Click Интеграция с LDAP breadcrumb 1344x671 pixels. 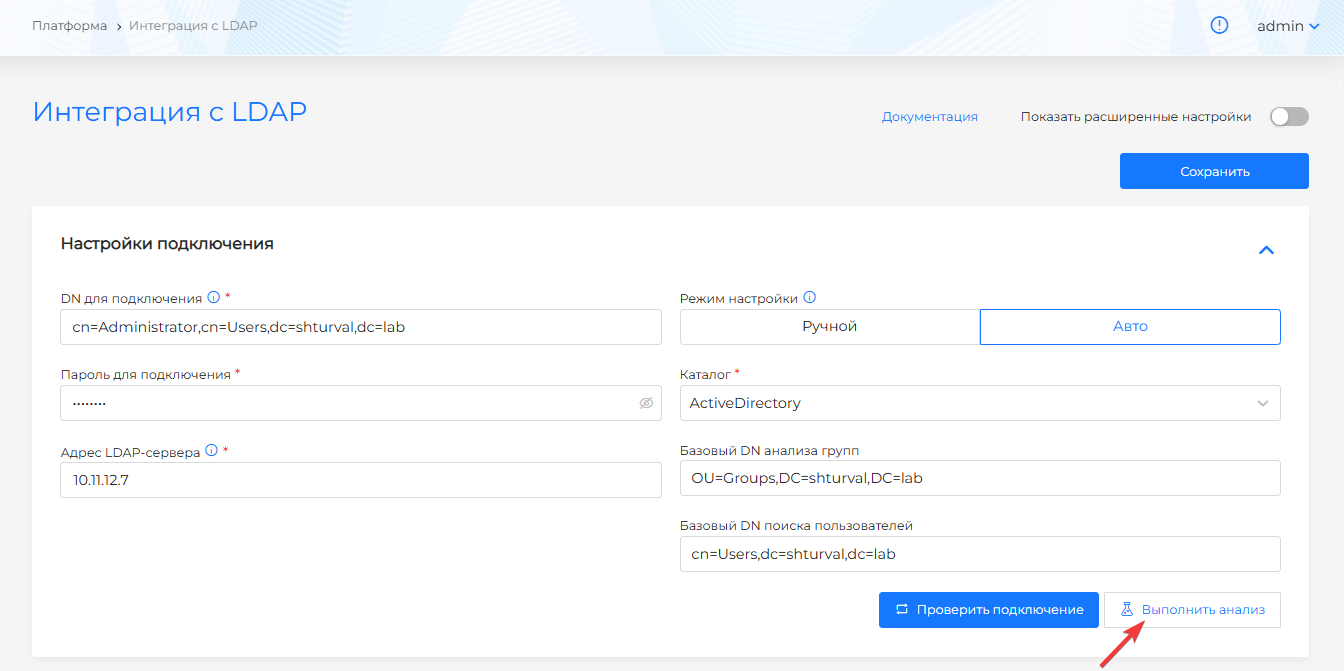(193, 26)
